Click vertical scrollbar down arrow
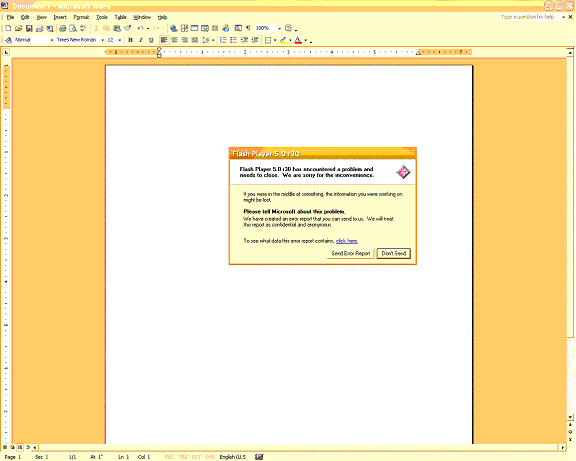This screenshot has height=461, width=576. (570, 417)
